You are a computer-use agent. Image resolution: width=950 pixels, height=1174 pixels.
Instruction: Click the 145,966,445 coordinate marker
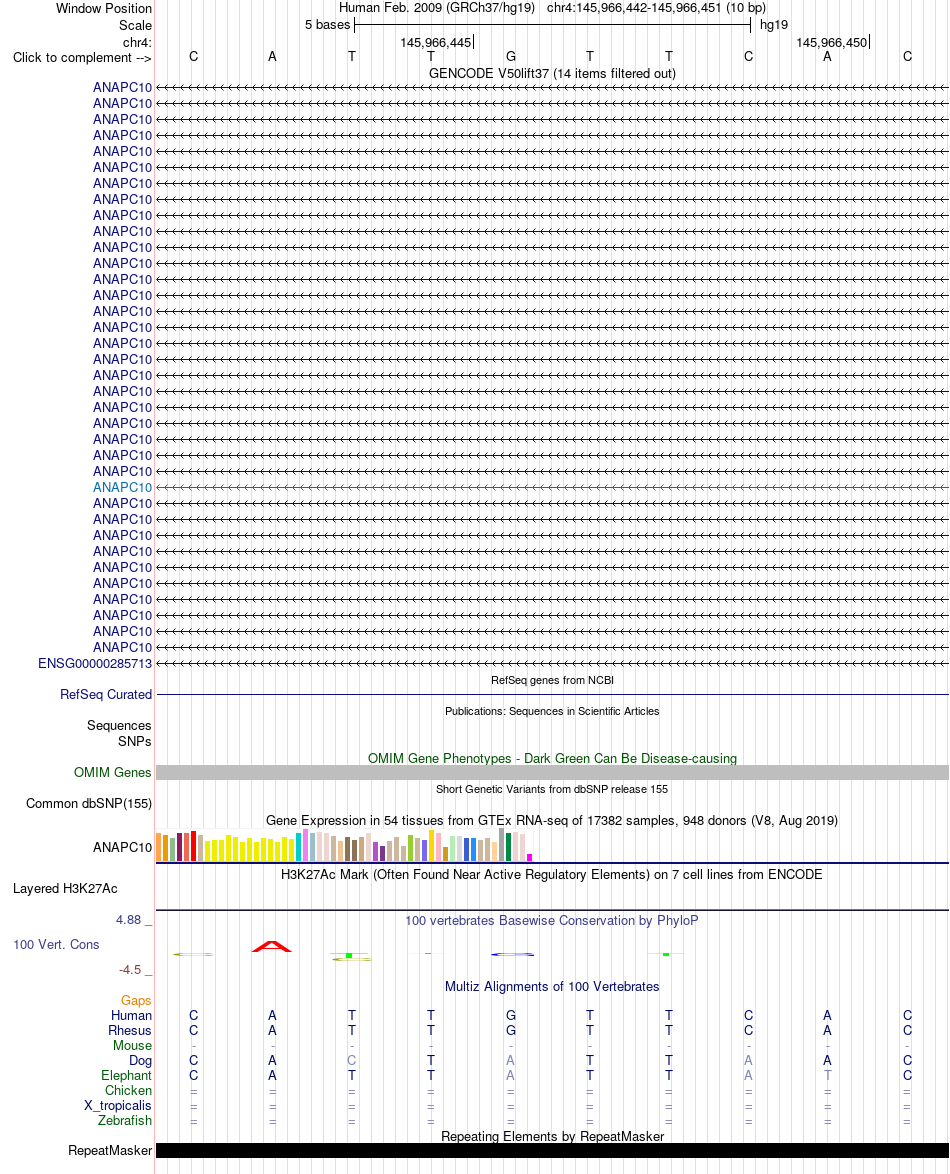436,43
